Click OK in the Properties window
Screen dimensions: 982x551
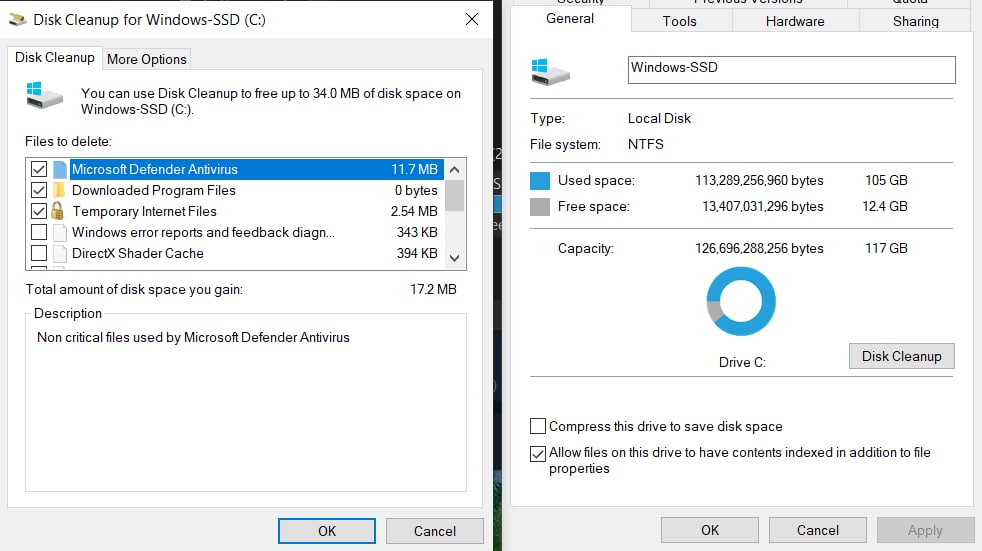pyautogui.click(x=710, y=530)
